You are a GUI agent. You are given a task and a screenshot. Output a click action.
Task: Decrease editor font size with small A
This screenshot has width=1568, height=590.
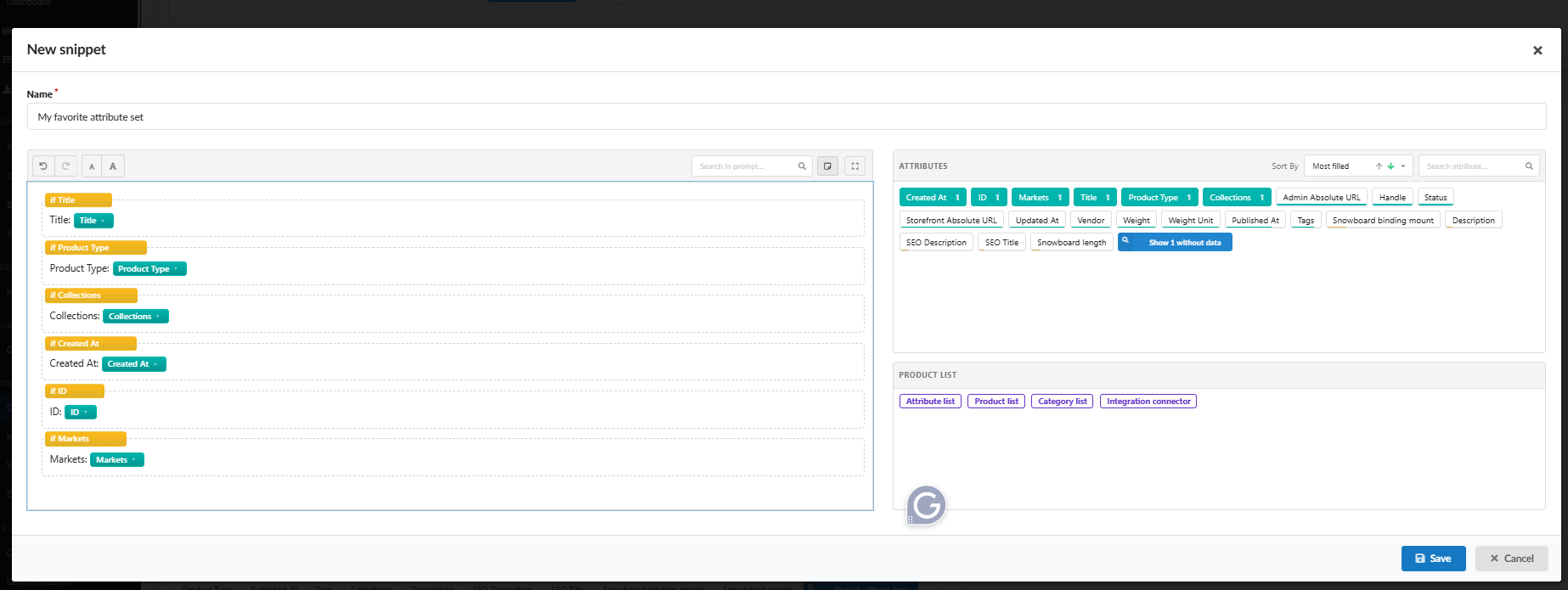point(92,166)
